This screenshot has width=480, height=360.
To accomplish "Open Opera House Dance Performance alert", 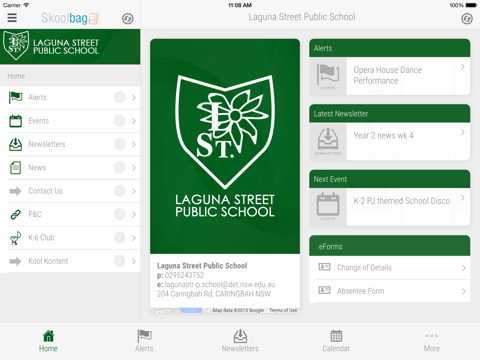I will point(390,76).
